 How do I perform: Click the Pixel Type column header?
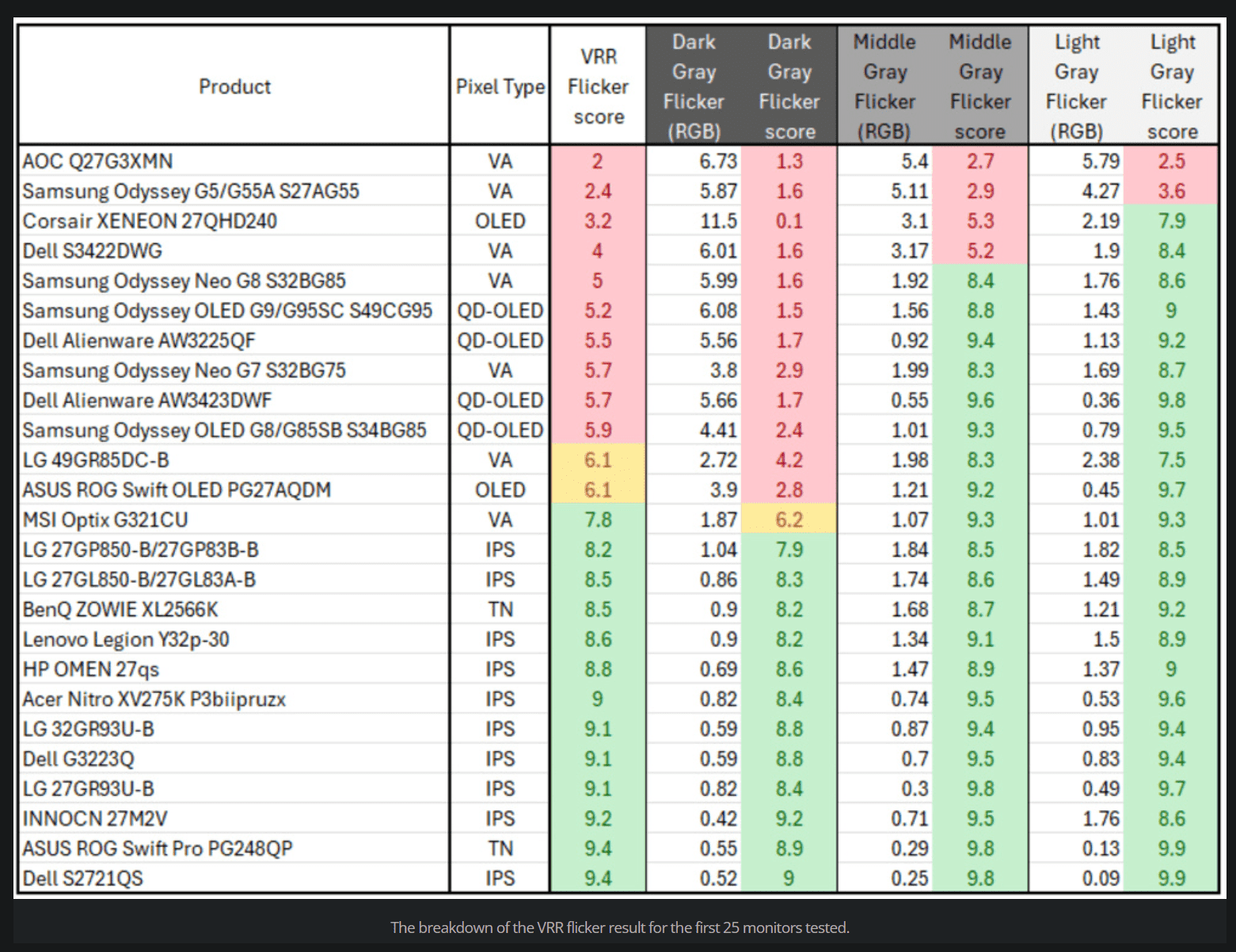pos(500,86)
